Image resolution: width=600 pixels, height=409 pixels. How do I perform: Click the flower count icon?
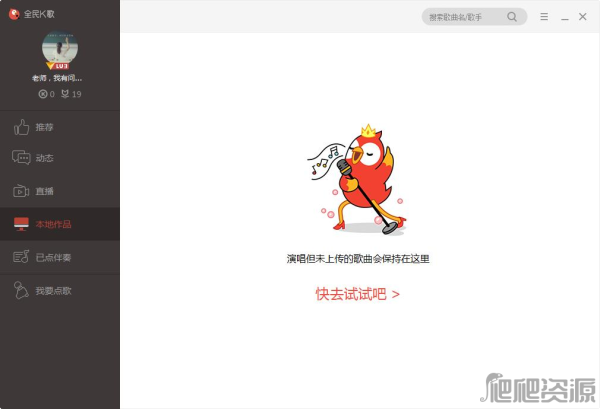[x=65, y=94]
